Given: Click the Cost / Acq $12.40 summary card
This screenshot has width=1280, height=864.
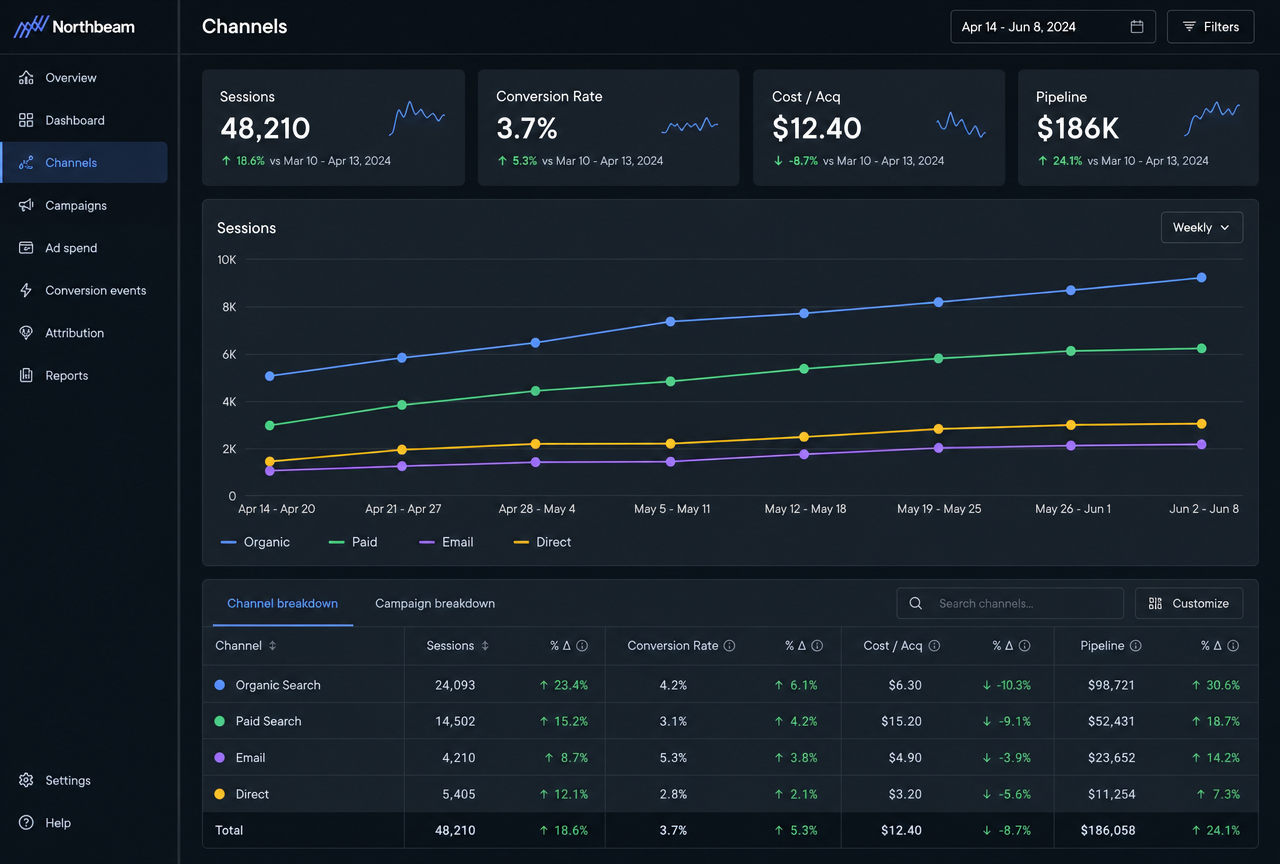Looking at the screenshot, I should point(878,127).
